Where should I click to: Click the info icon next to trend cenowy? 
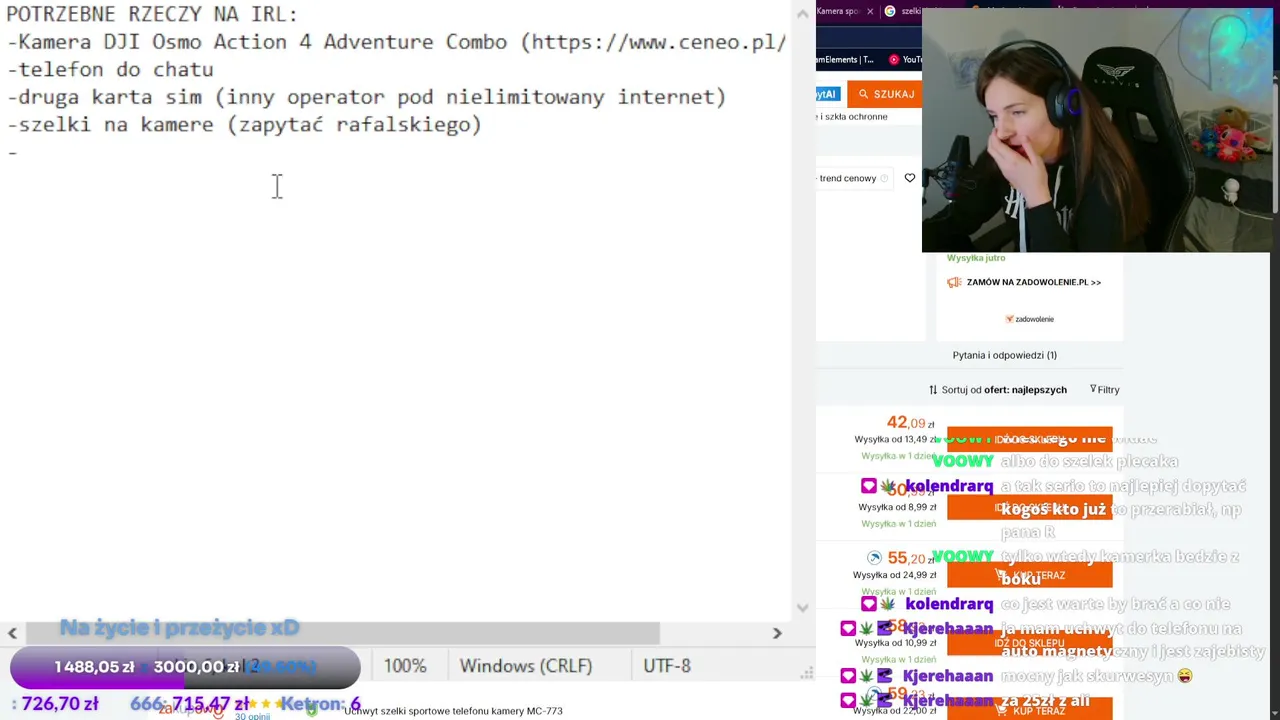point(883,179)
